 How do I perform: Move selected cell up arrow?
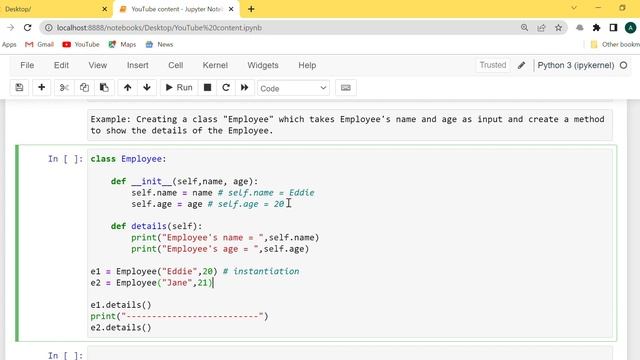click(127, 87)
